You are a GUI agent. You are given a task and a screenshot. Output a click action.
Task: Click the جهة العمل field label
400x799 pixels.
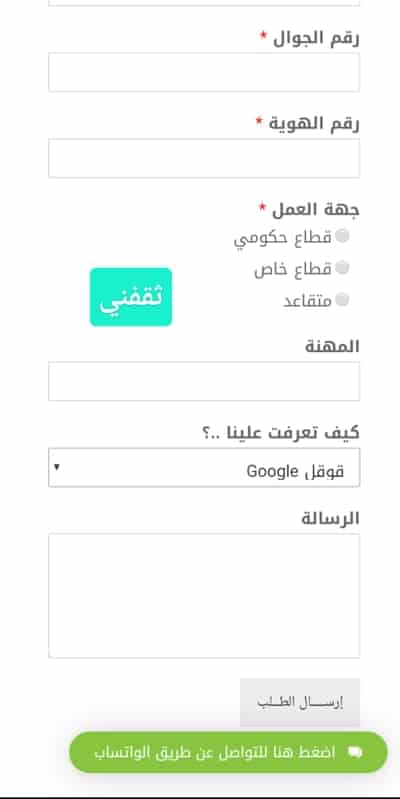[315, 209]
